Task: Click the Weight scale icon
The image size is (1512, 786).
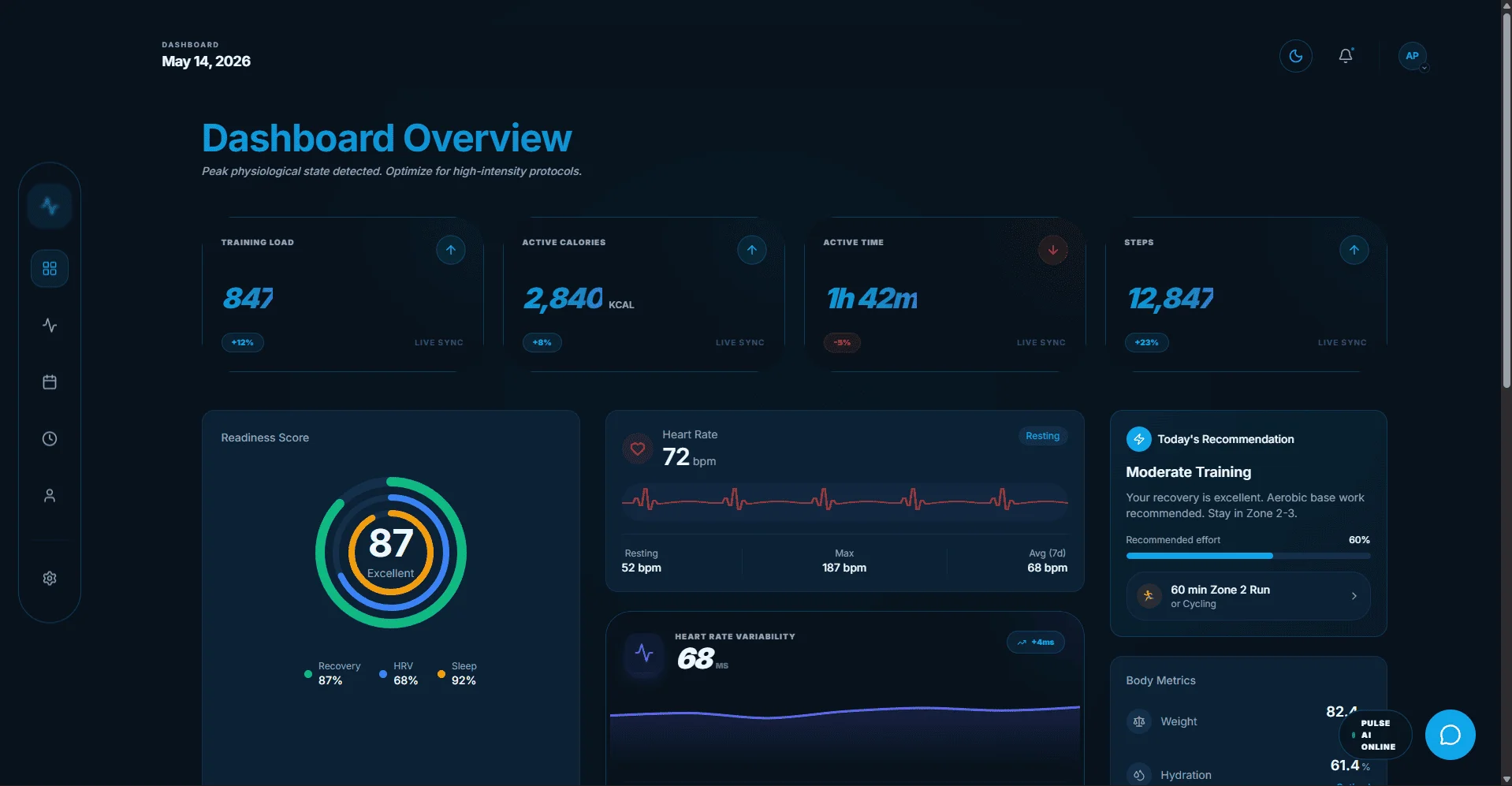Action: point(1139,721)
